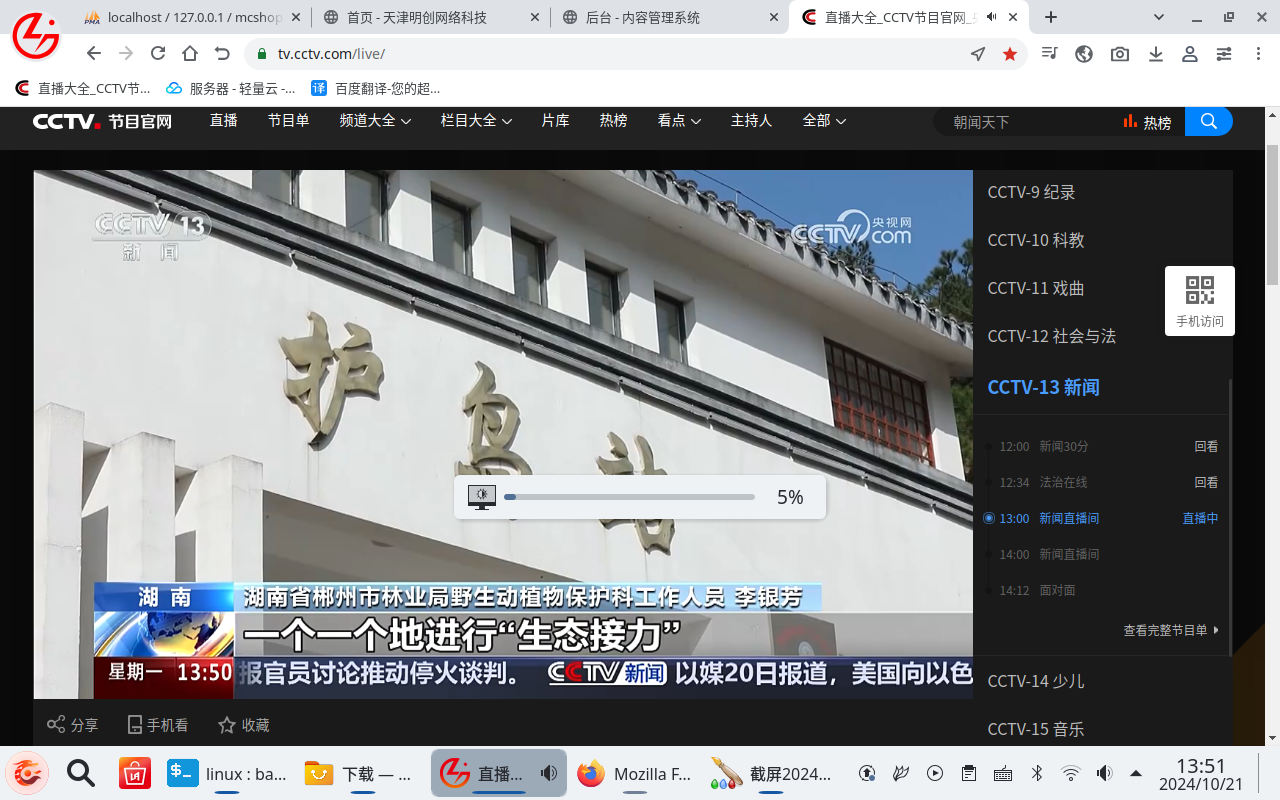
Task: Click the send/share arrow in address bar
Action: click(978, 54)
